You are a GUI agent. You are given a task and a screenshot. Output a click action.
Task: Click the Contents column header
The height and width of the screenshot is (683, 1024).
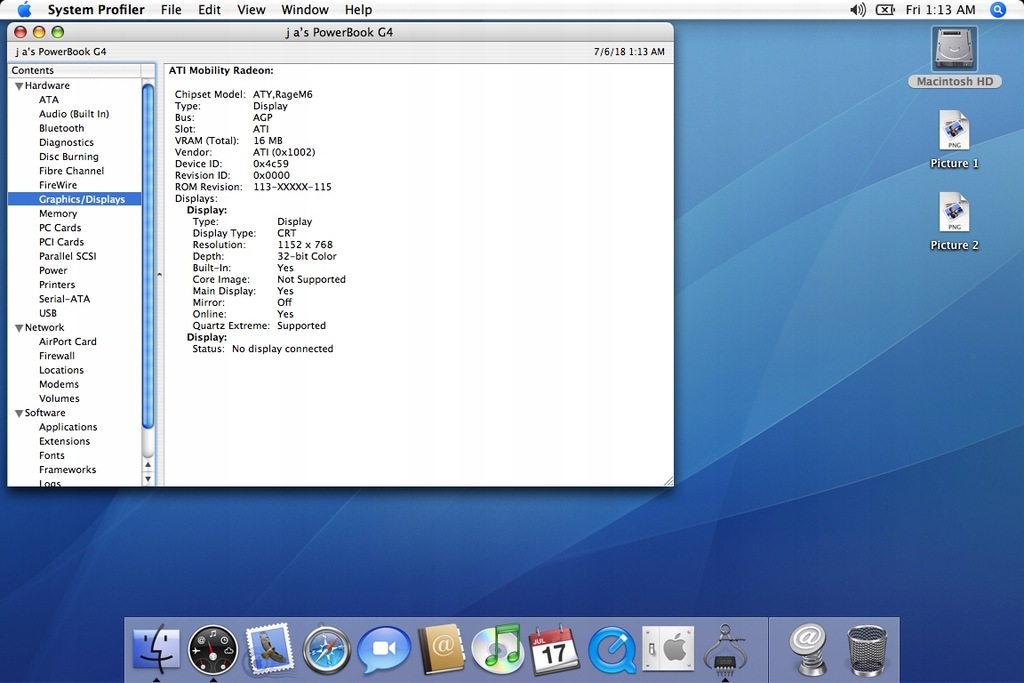pyautogui.click(x=74, y=71)
